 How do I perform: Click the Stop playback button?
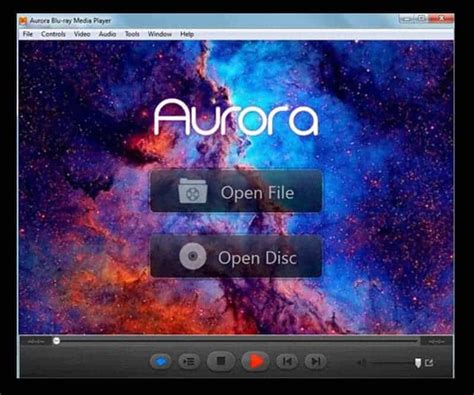click(x=221, y=361)
